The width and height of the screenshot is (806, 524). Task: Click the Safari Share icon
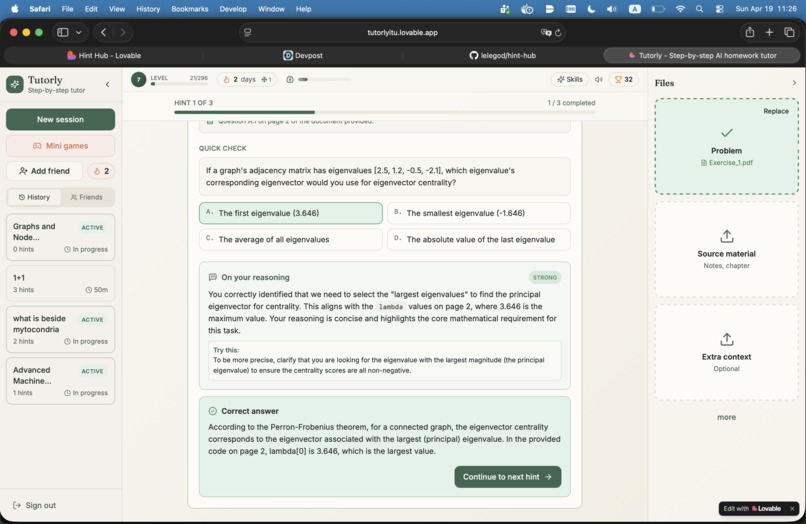(749, 32)
